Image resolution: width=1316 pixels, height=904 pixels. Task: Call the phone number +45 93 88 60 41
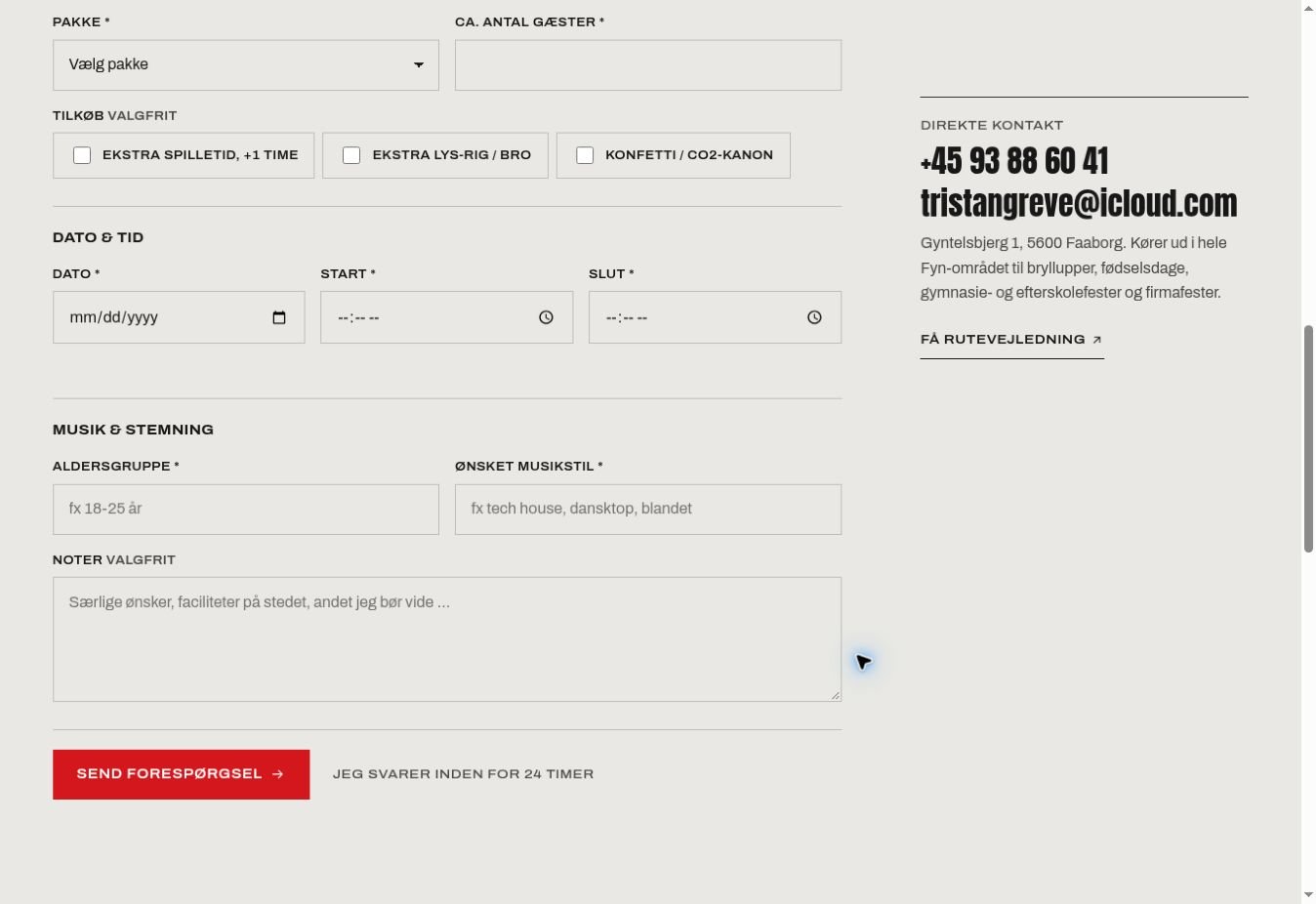[1014, 161]
